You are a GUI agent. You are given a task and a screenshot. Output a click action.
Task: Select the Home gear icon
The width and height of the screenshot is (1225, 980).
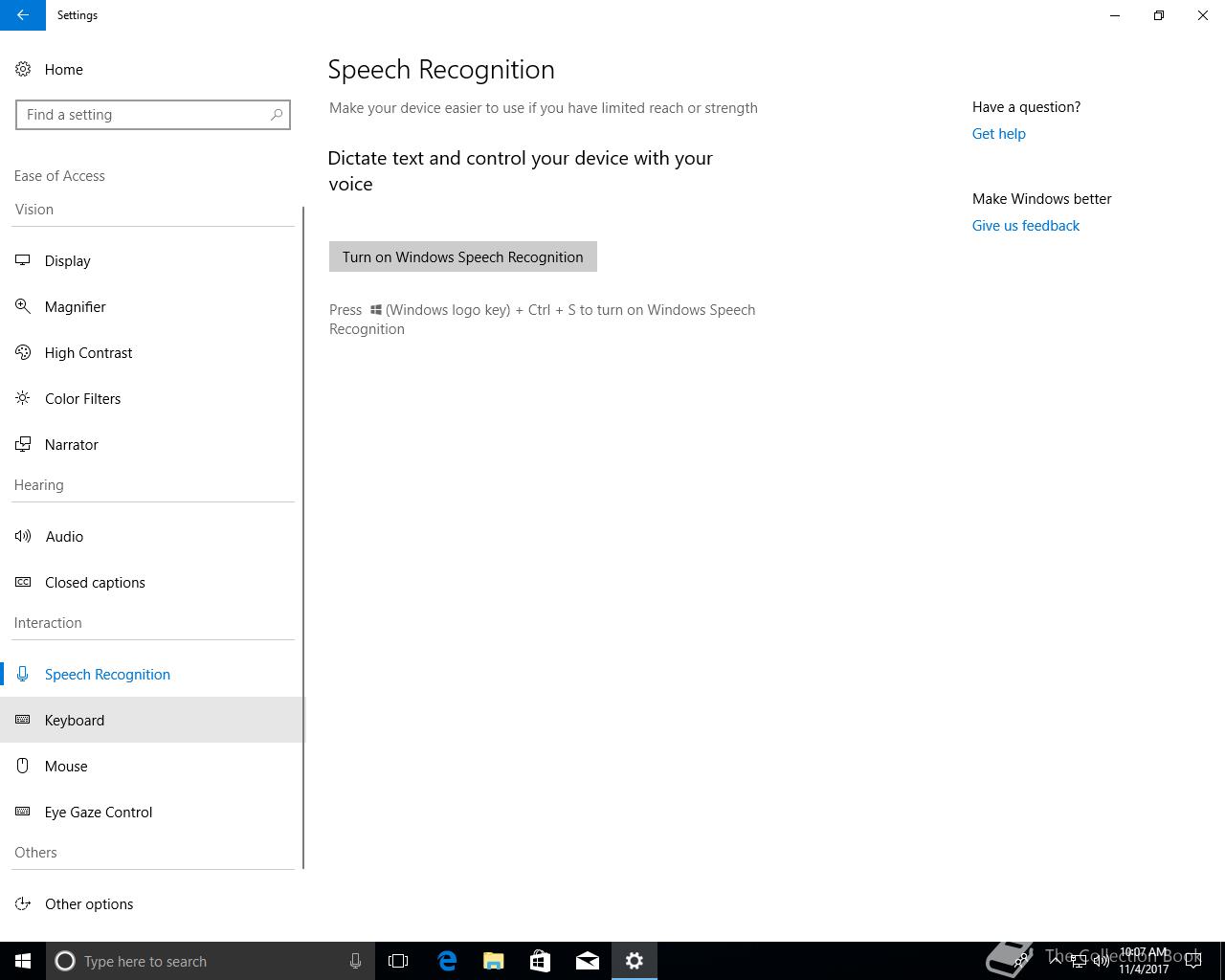click(x=23, y=70)
